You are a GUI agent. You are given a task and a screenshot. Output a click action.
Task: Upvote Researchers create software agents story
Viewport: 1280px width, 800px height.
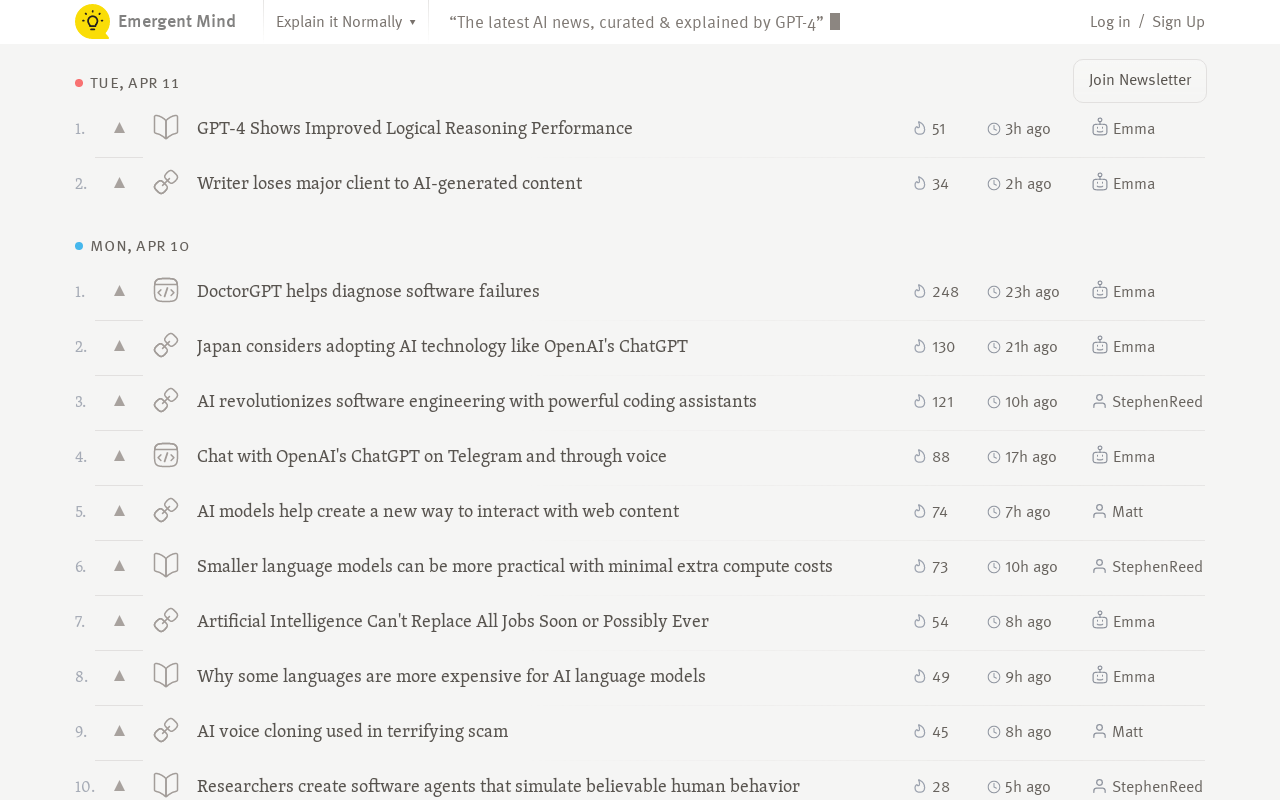pyautogui.click(x=119, y=786)
